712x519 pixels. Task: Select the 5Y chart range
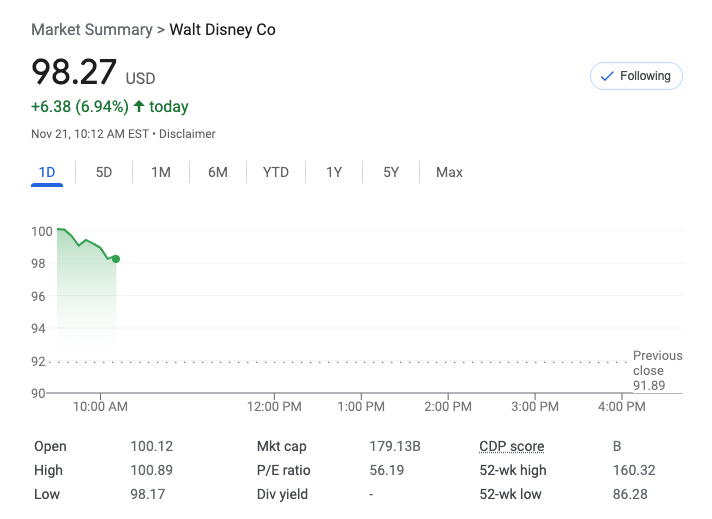pyautogui.click(x=391, y=173)
